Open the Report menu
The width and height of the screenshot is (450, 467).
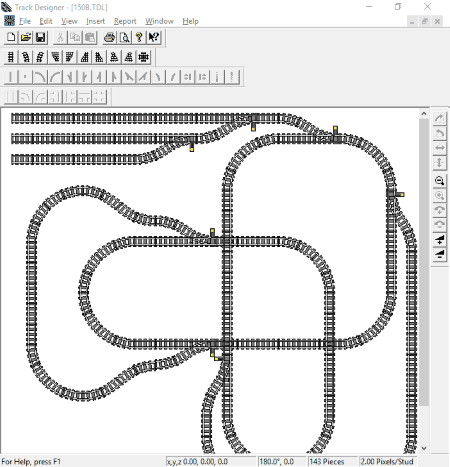point(125,21)
